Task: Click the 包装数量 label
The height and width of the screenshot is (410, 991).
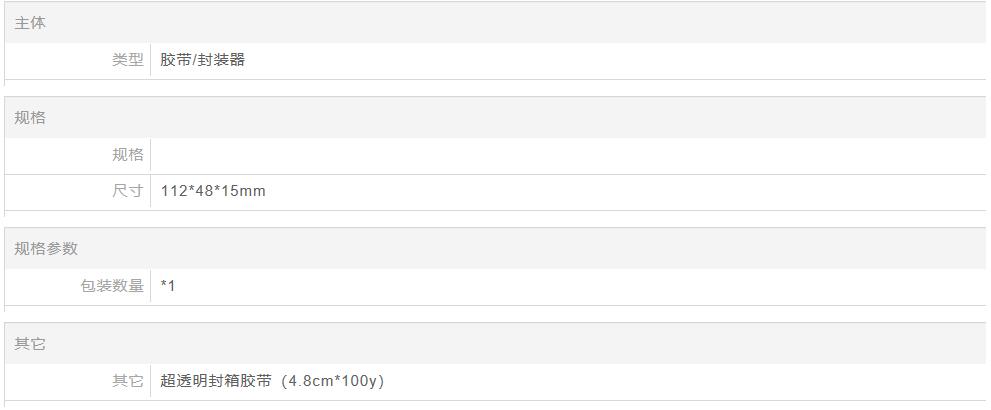Action: (112, 286)
